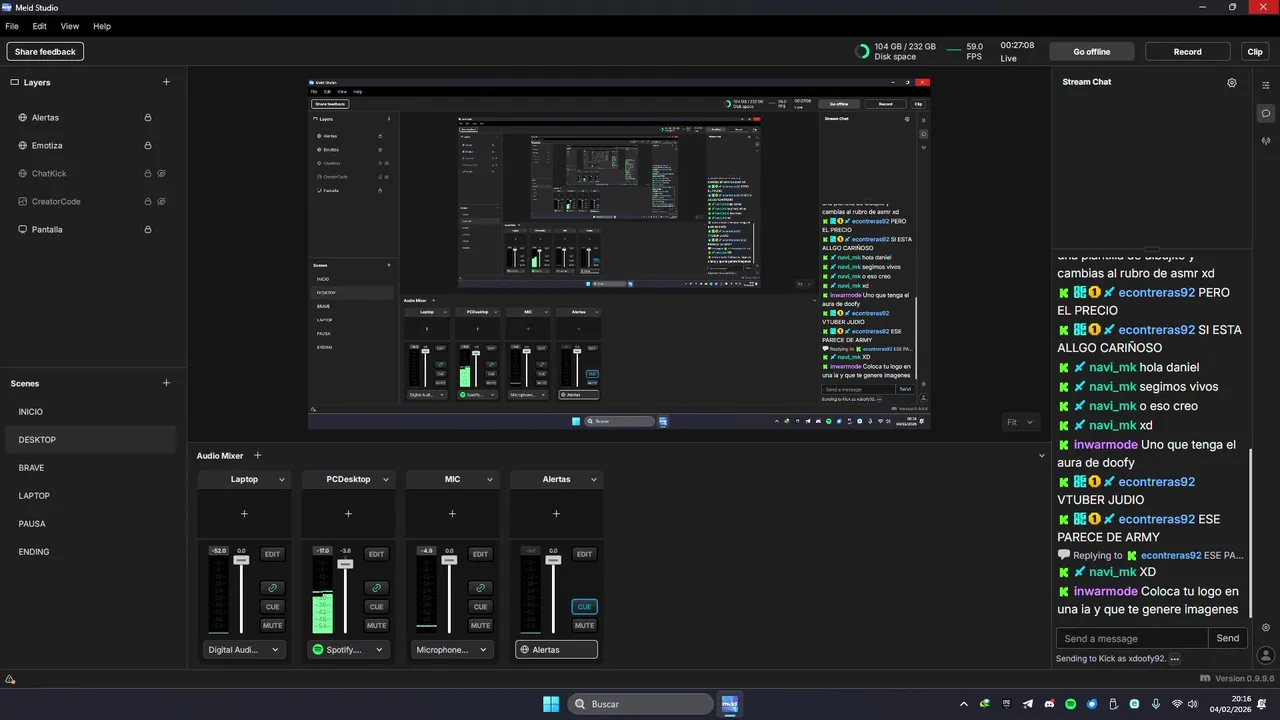Open the Spotify source dropdown
1280x720 pixels.
348,649
